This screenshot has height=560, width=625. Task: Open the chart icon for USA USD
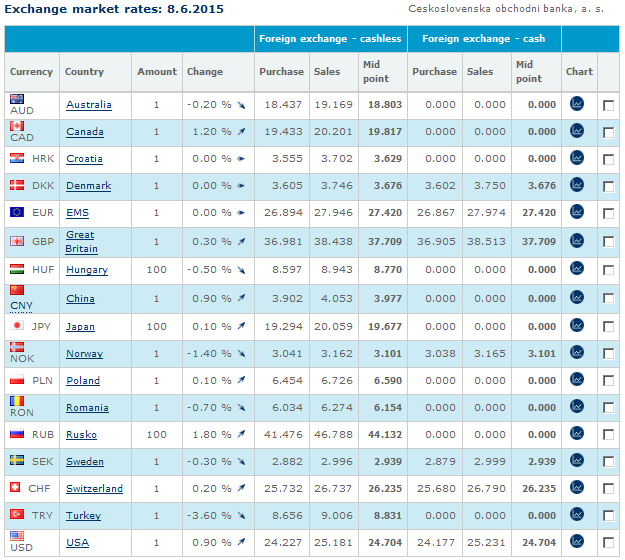click(577, 541)
